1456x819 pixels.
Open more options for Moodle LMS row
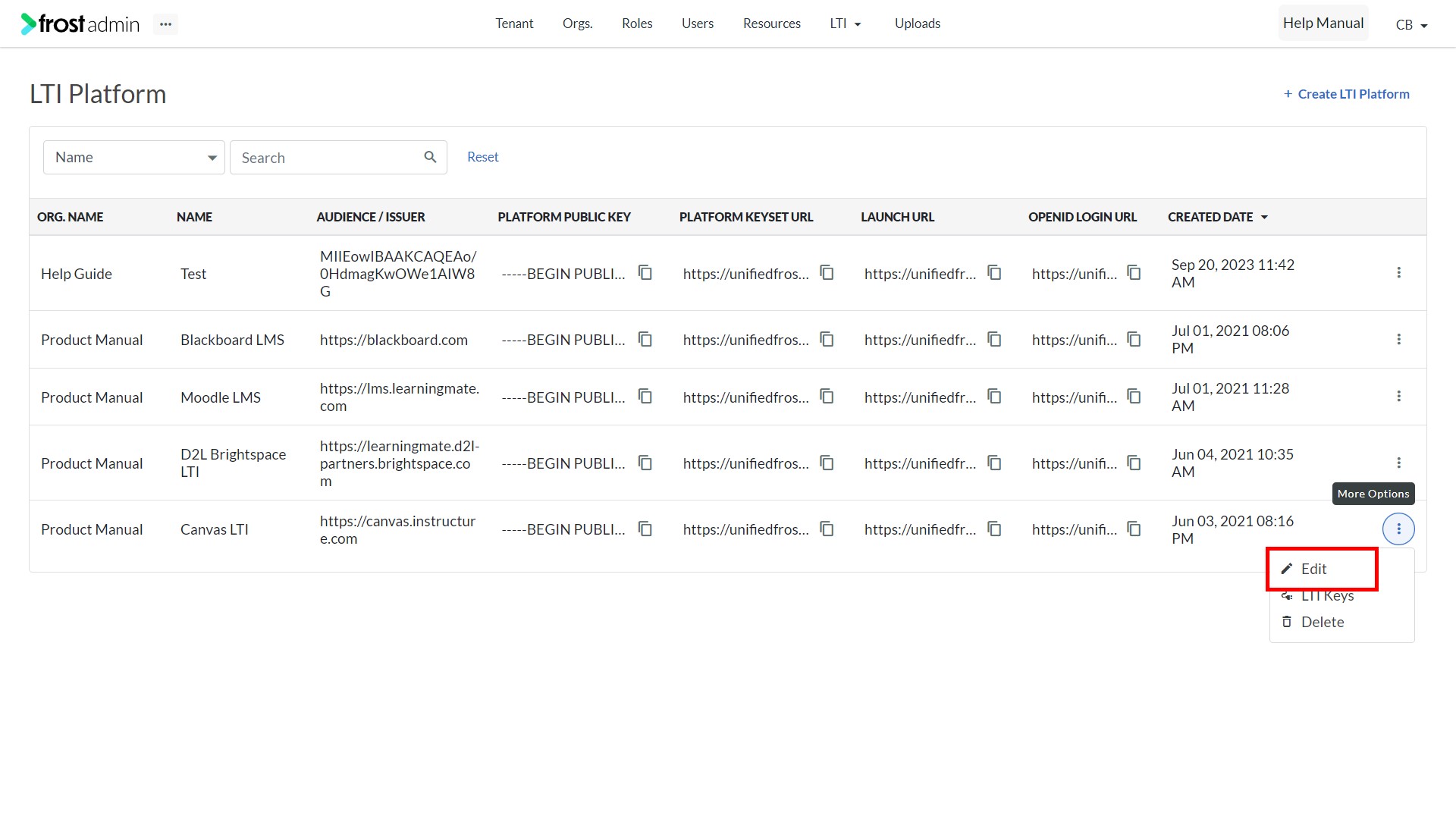pos(1399,397)
